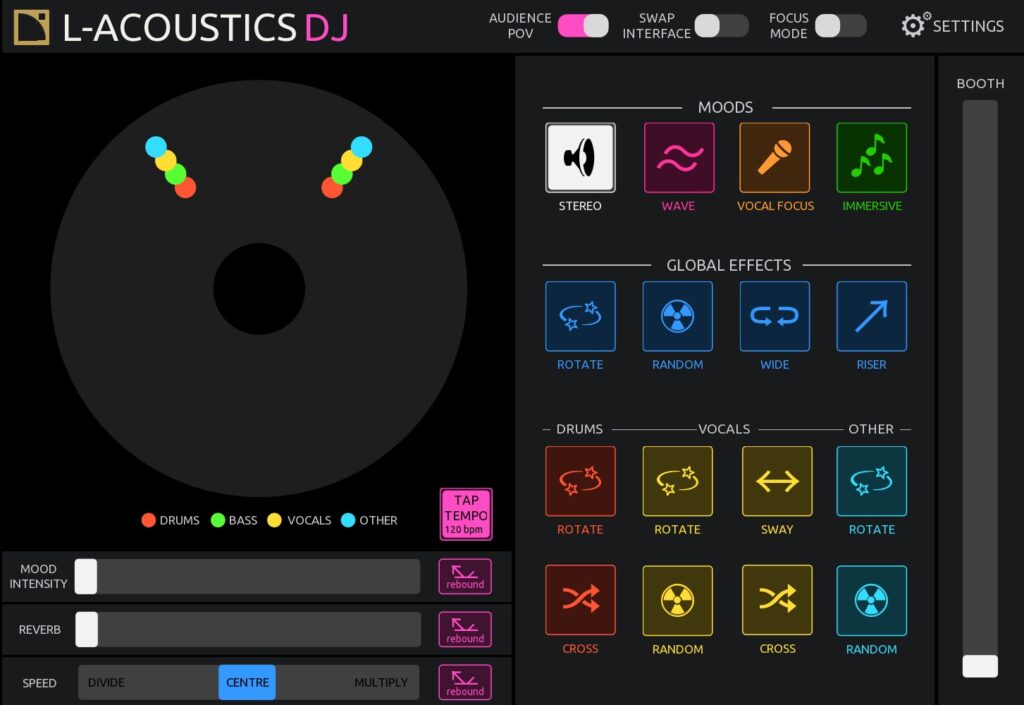Activate the Wave mood

tap(678, 157)
